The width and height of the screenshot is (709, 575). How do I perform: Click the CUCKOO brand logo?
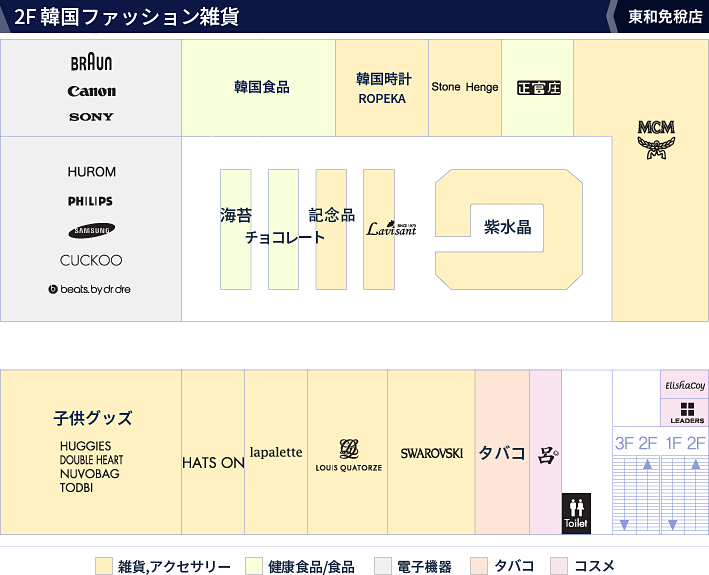point(91,260)
